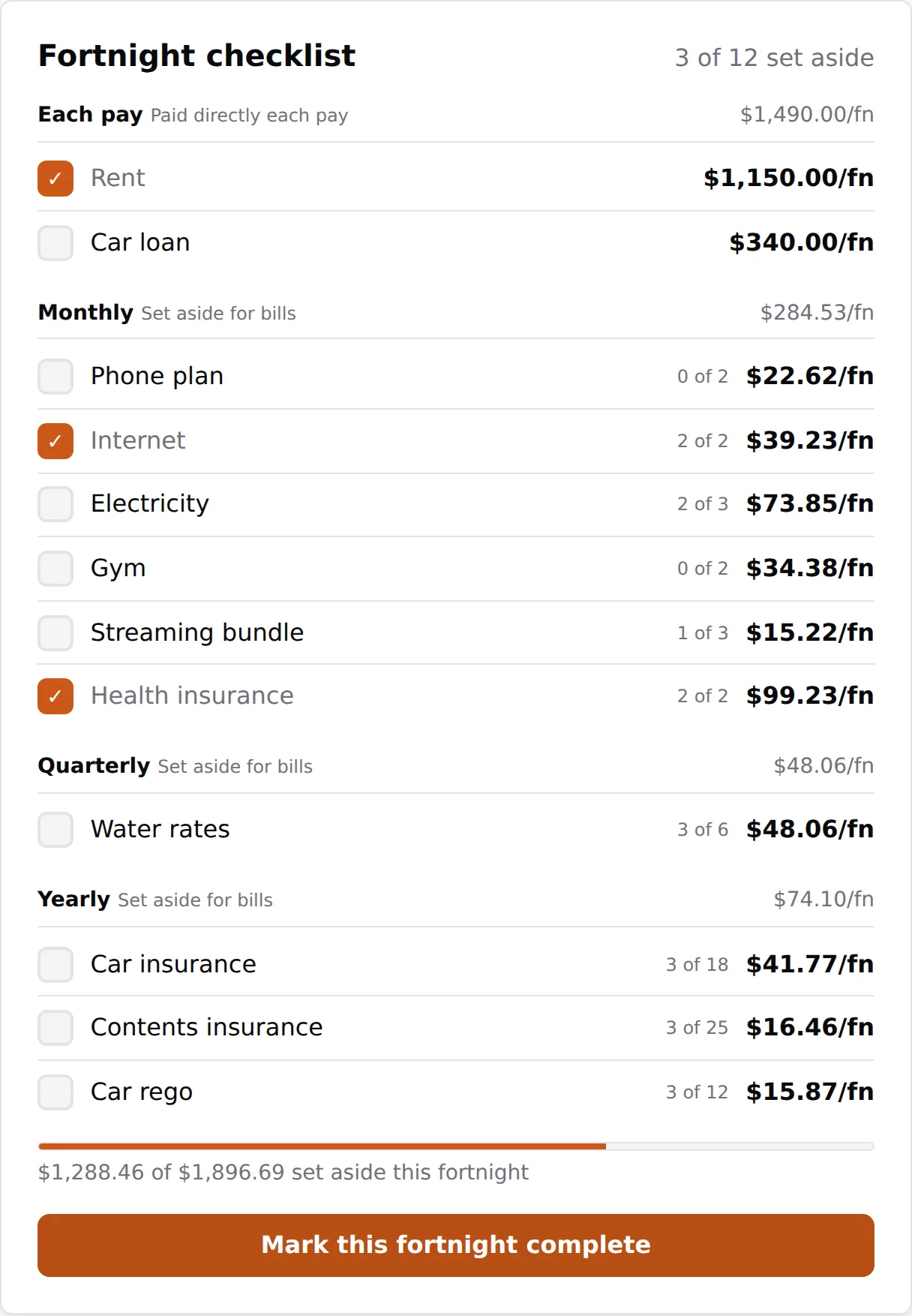Select the Yearly section header
The image size is (912, 1316).
(x=456, y=900)
